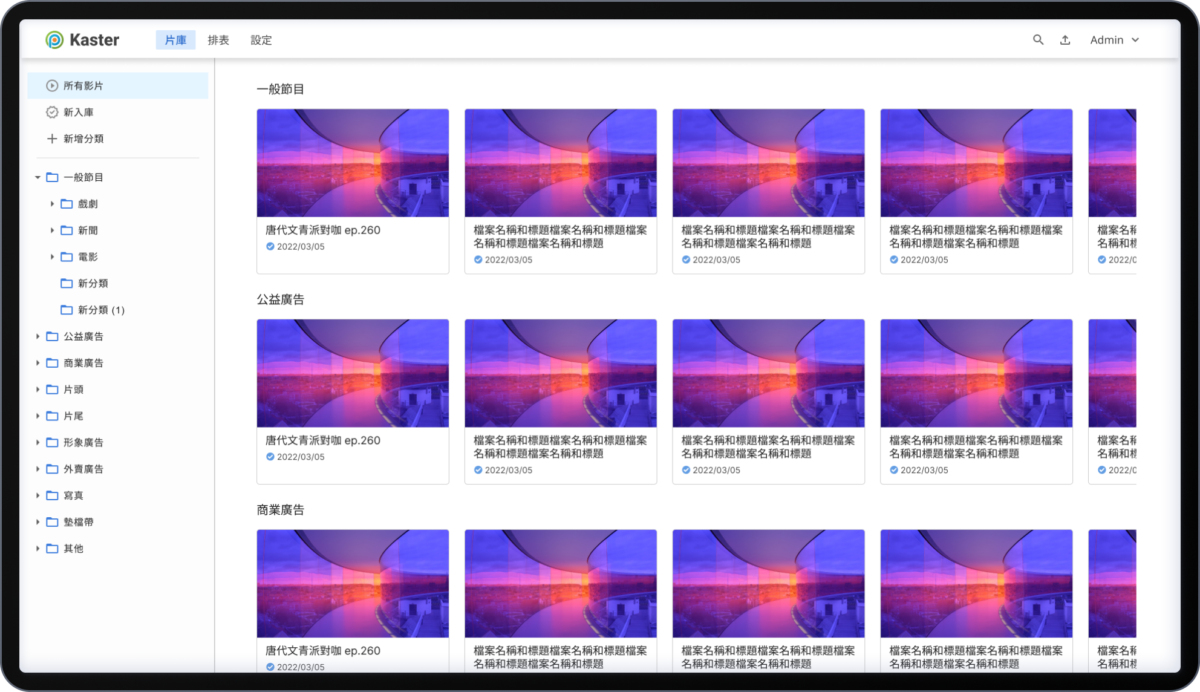Click the 商業廣告 folder icon in sidebar
The image size is (1200, 692).
[x=52, y=363]
